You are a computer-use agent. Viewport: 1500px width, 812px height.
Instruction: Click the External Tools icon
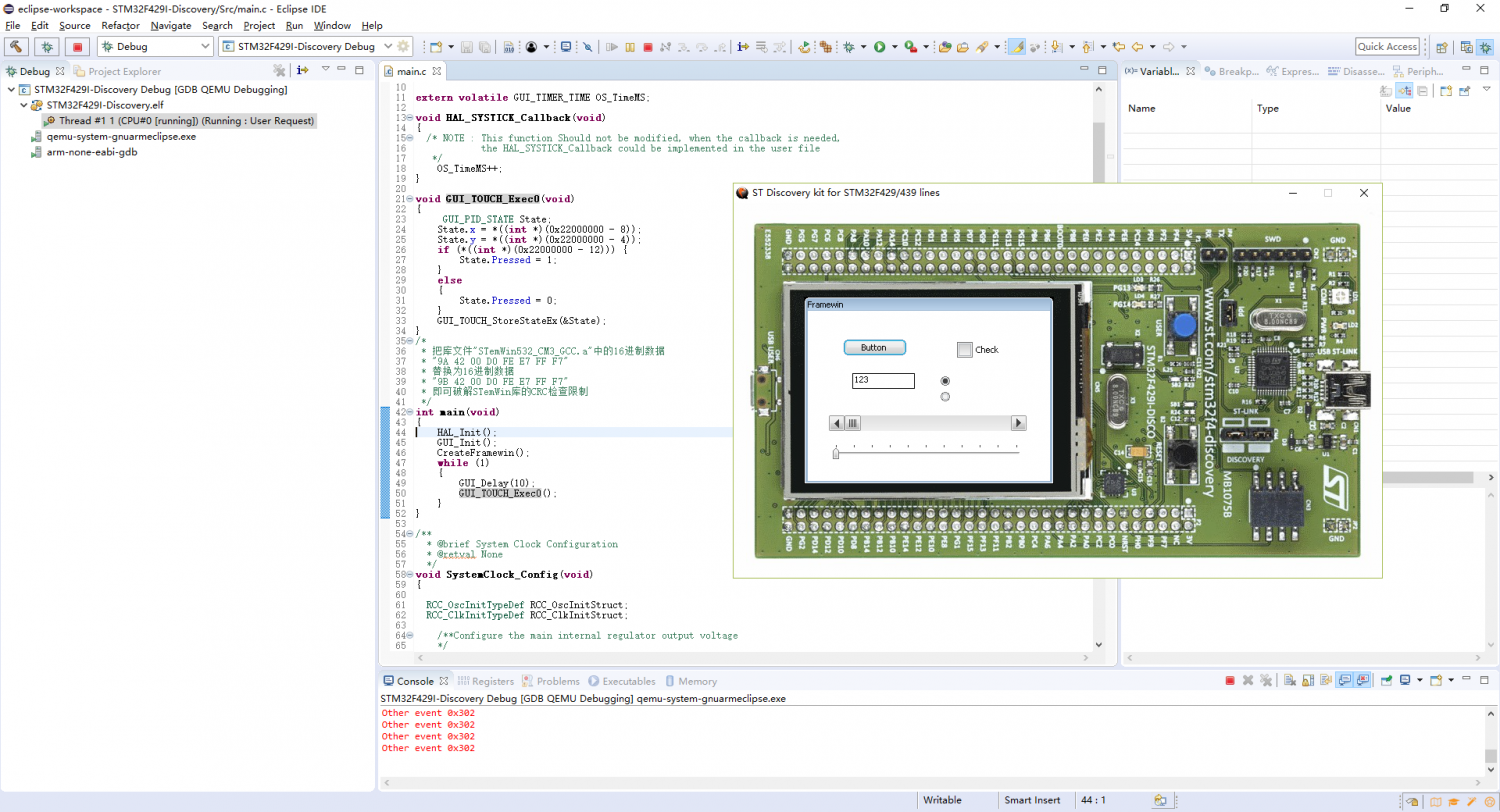coord(911,46)
